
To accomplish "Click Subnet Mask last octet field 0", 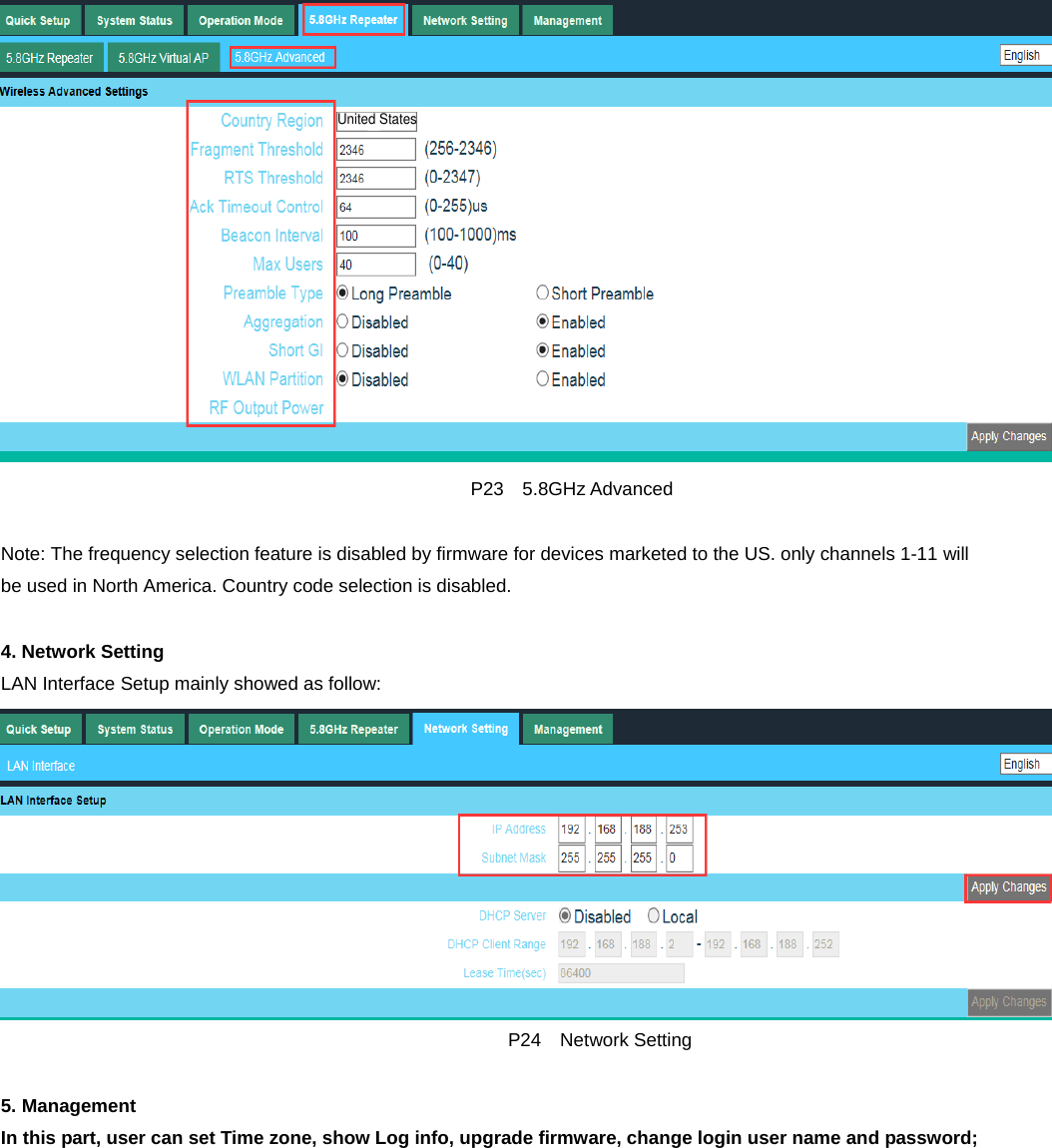I will click(680, 859).
